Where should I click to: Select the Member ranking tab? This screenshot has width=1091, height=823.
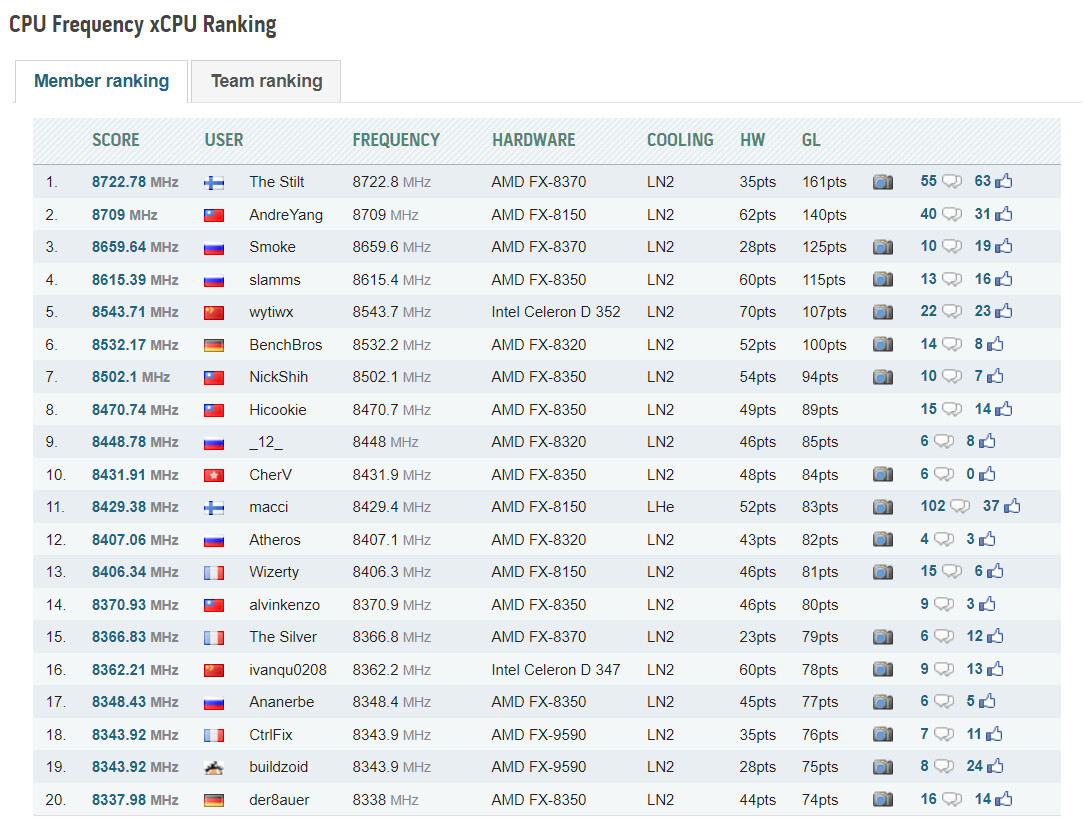[102, 81]
